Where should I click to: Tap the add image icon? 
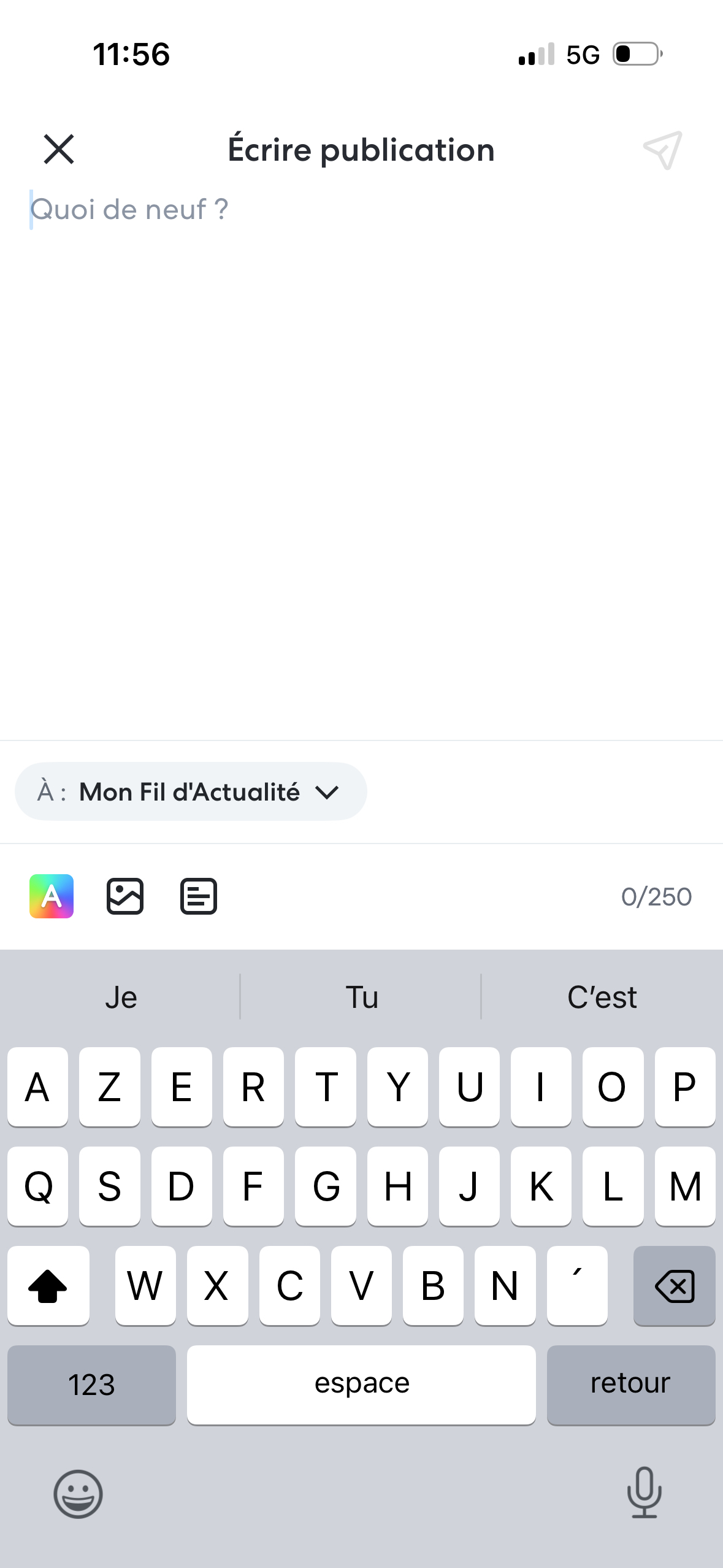coord(125,896)
